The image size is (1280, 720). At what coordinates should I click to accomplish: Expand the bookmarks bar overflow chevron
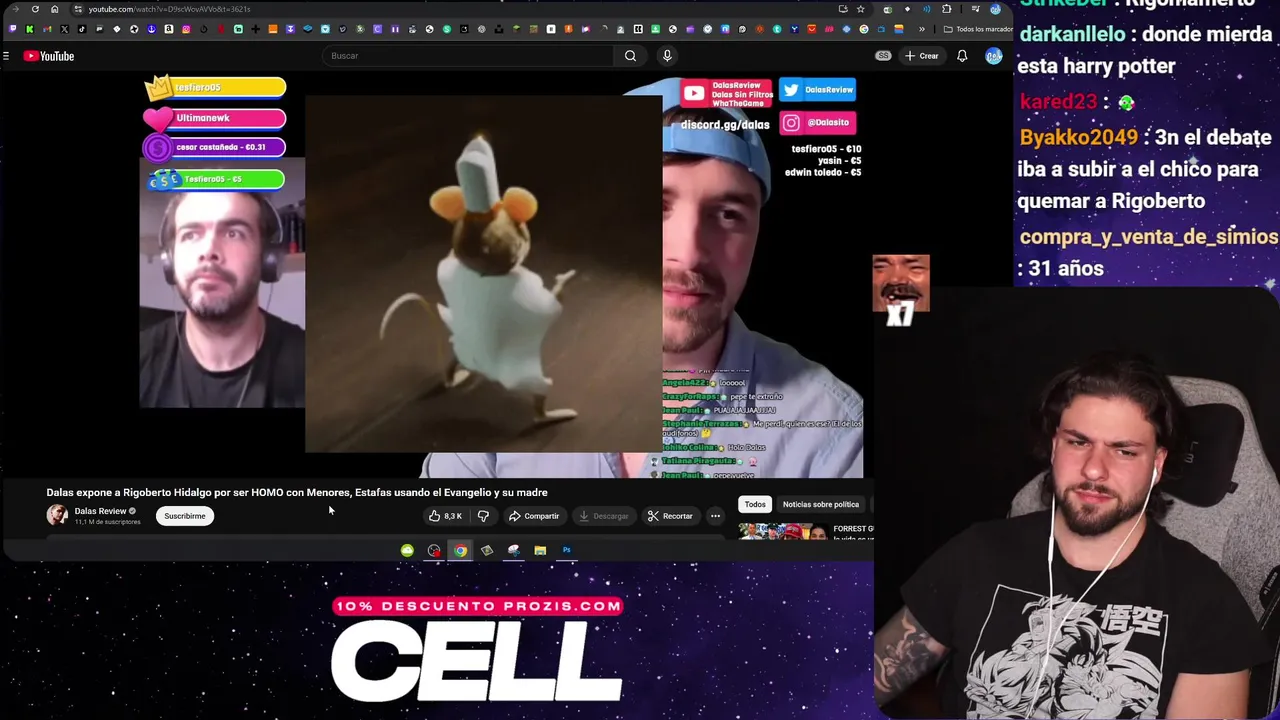(x=921, y=29)
